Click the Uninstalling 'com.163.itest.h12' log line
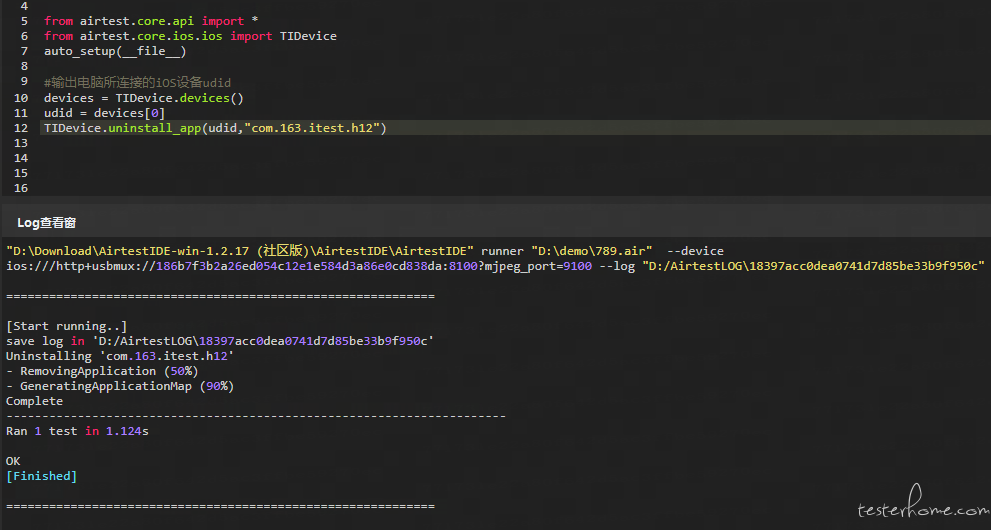The image size is (991, 530). 120,356
